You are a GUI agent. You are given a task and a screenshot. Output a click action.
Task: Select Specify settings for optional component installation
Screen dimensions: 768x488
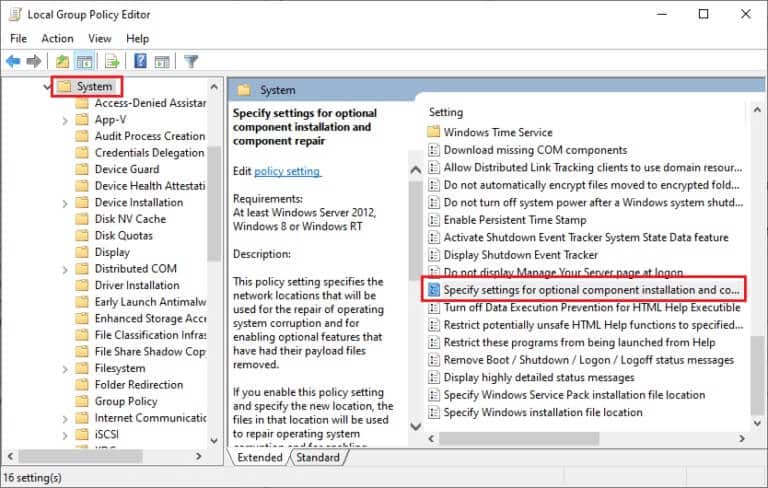[x=584, y=290]
